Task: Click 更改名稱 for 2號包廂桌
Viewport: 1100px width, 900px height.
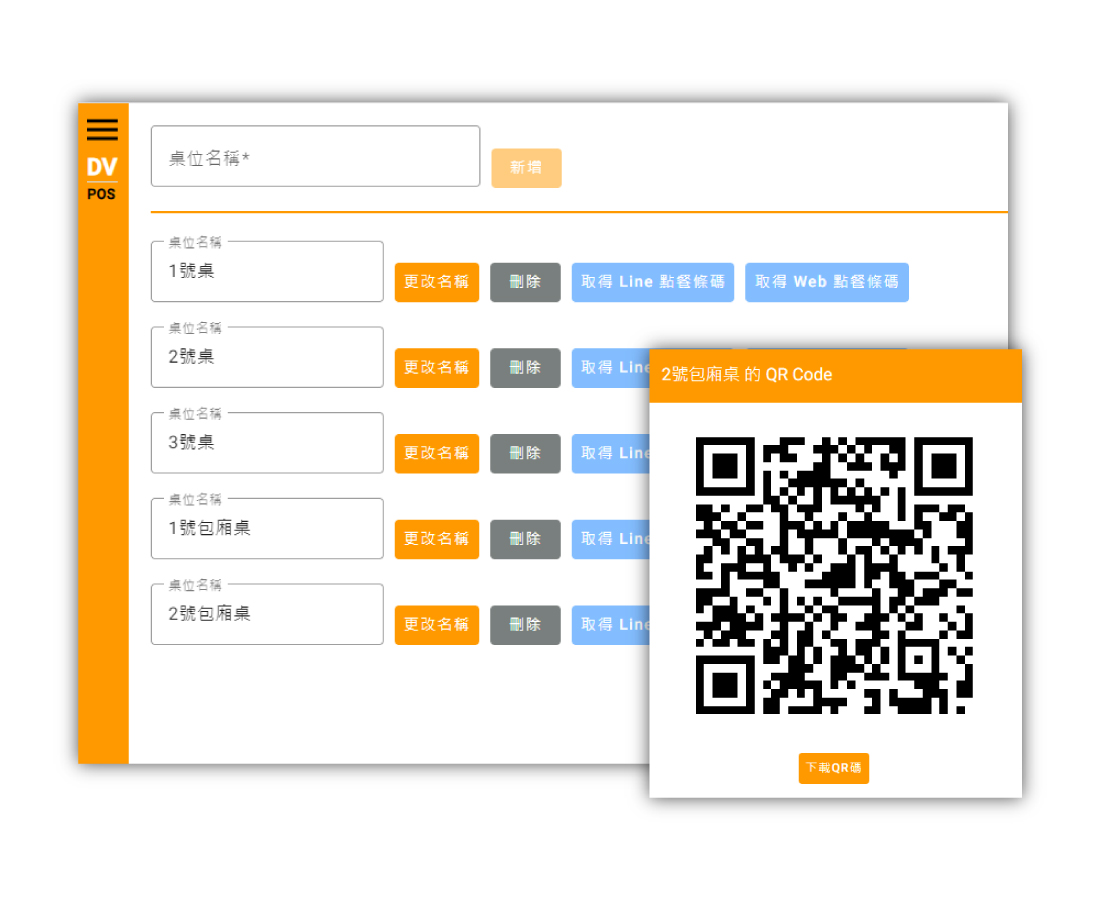Action: (436, 624)
